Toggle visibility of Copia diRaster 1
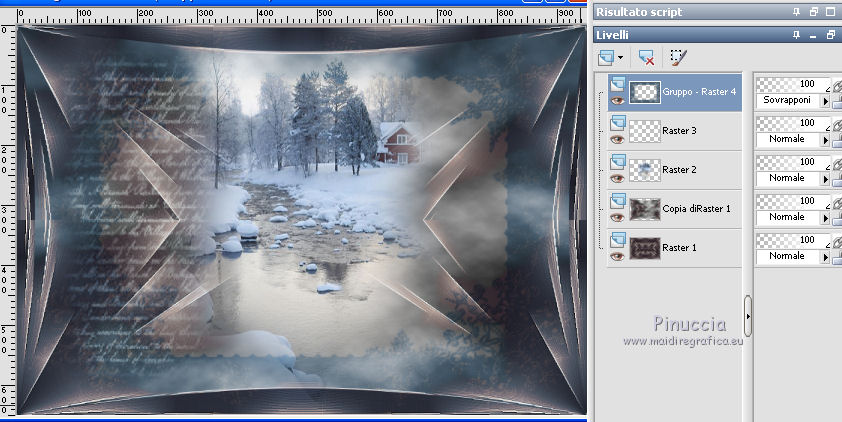This screenshot has height=422, width=842. pos(618,217)
